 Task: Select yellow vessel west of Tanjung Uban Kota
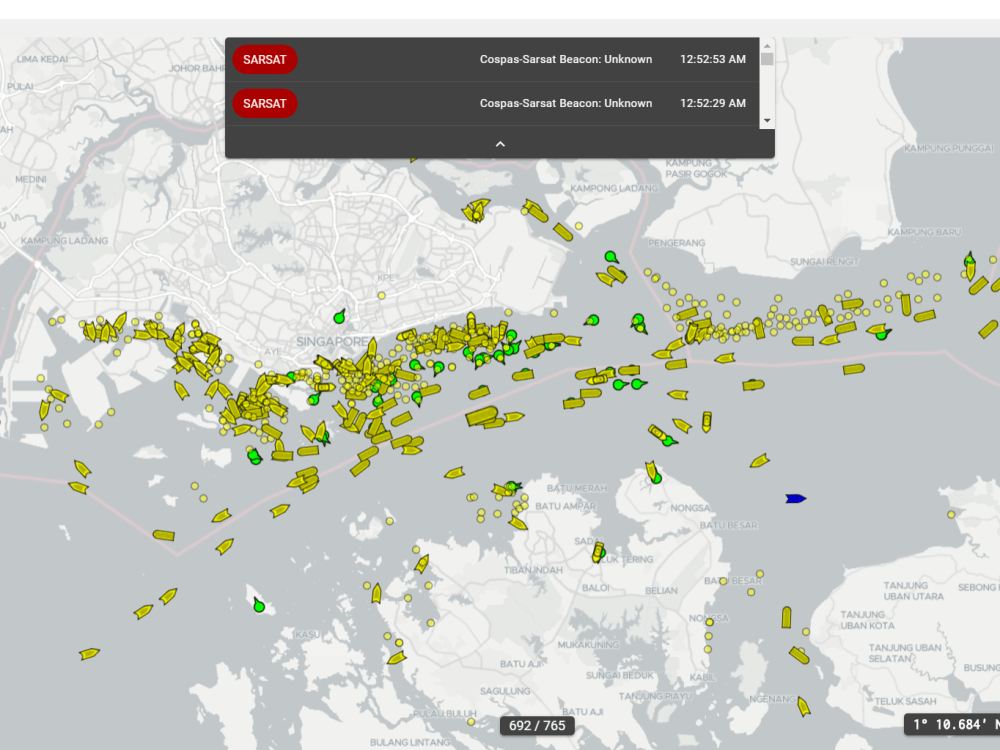click(786, 617)
